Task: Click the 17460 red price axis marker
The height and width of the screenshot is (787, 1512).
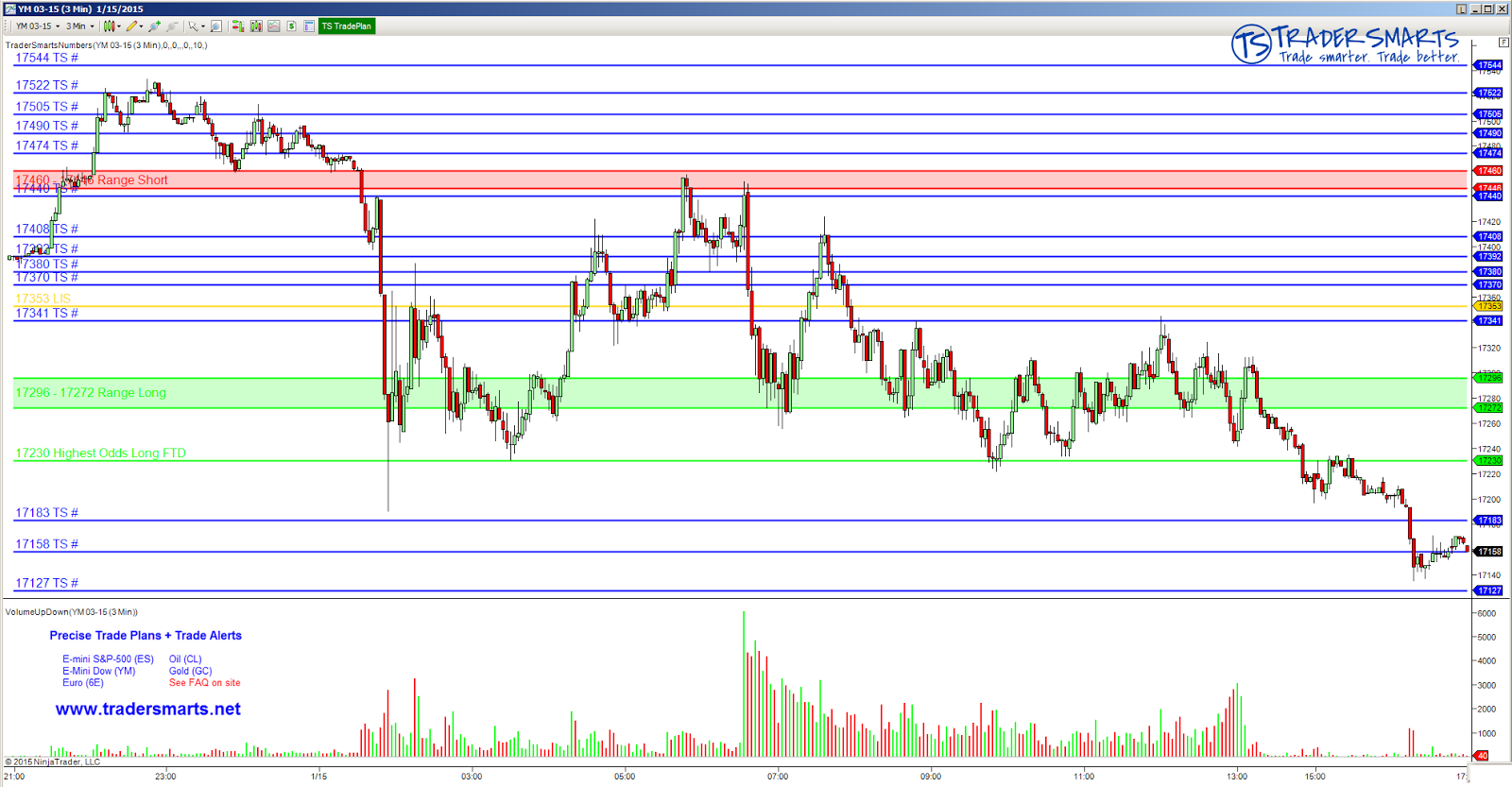Action: 1489,171
